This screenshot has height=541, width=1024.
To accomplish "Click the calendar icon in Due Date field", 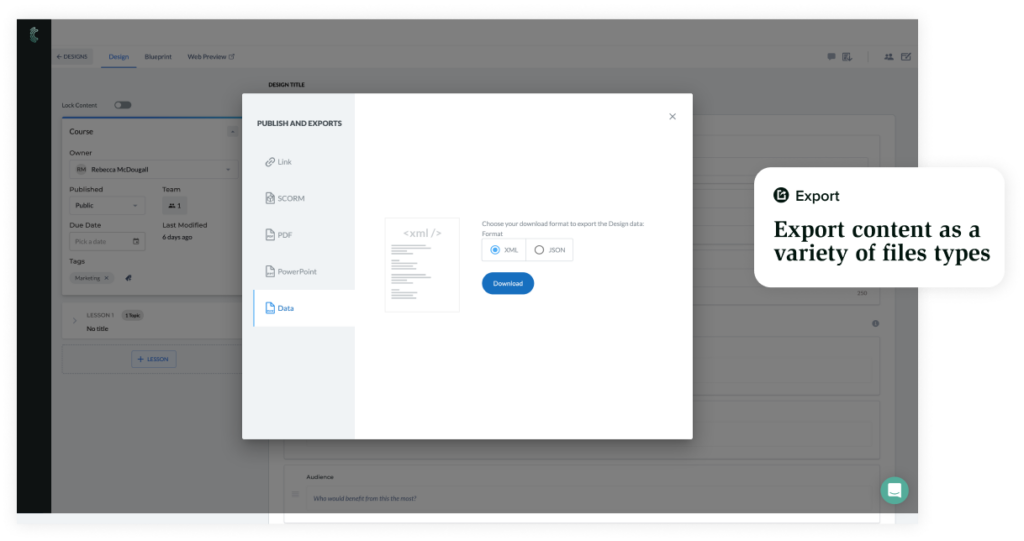I will tap(136, 242).
